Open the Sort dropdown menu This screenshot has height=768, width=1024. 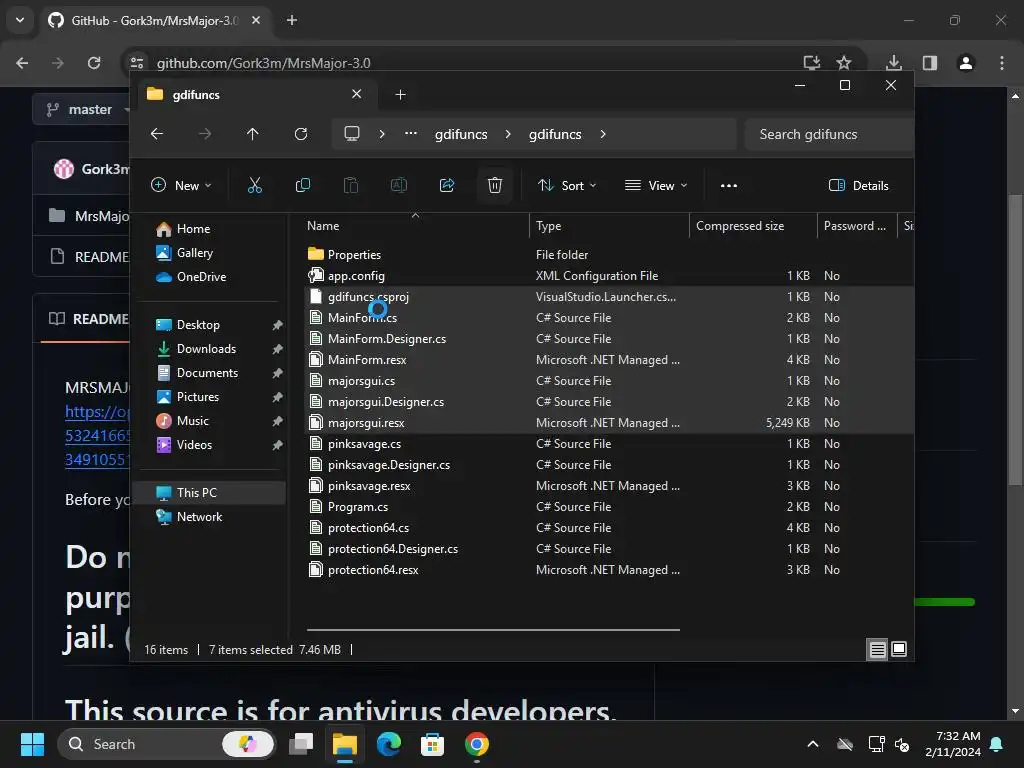[x=567, y=185]
